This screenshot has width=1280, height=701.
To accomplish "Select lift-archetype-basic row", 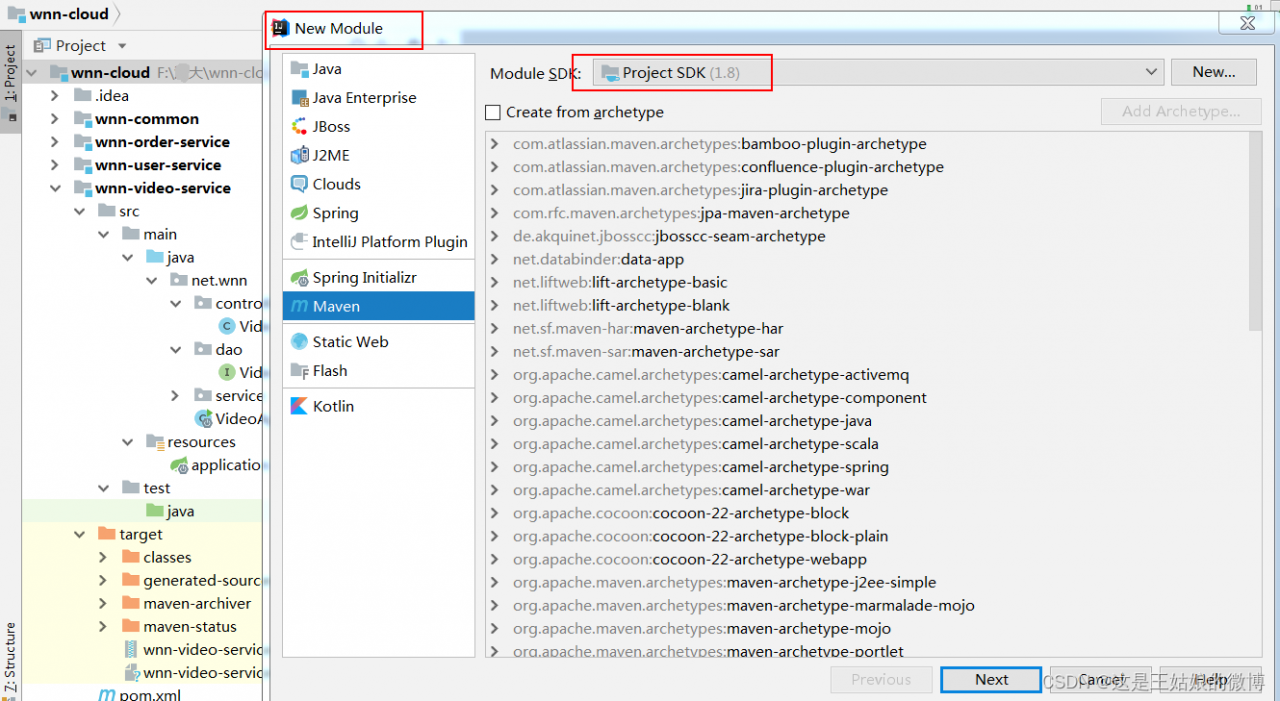I will (868, 283).
